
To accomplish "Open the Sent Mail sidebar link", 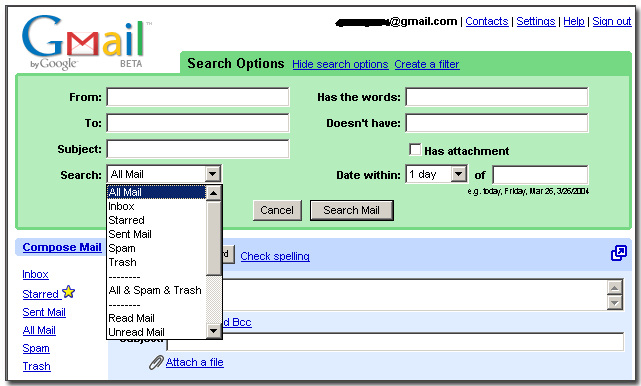I will 44,312.
